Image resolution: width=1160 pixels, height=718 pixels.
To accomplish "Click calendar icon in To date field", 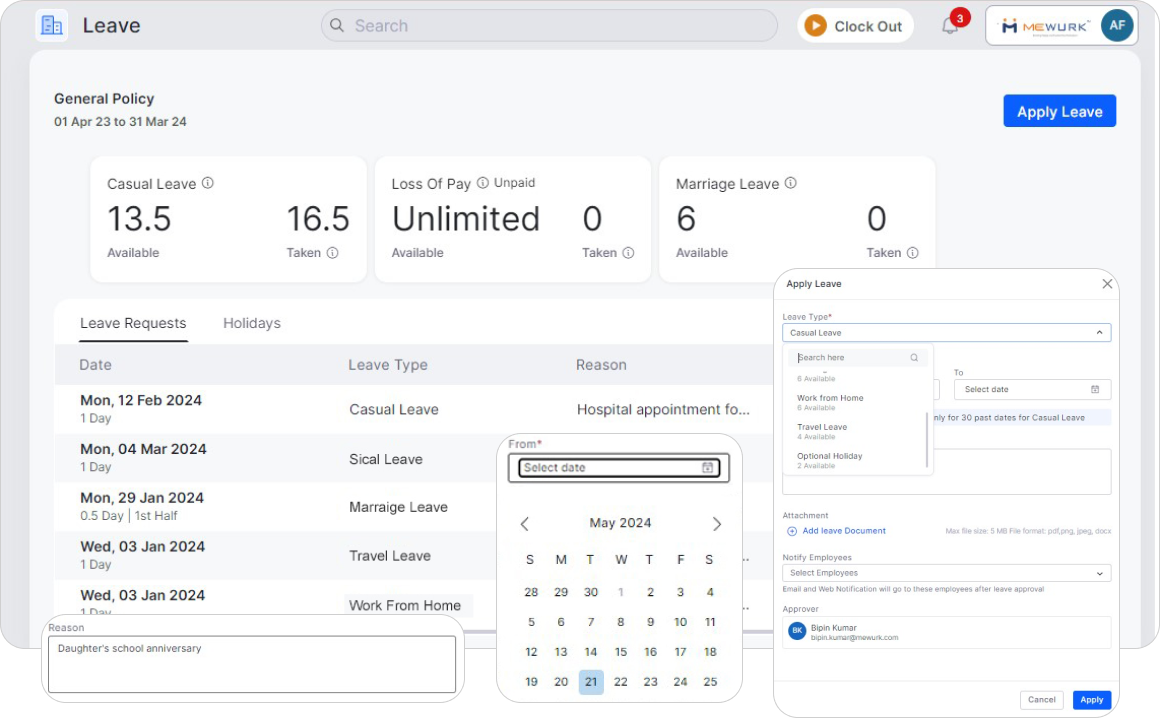I will [x=1095, y=389].
